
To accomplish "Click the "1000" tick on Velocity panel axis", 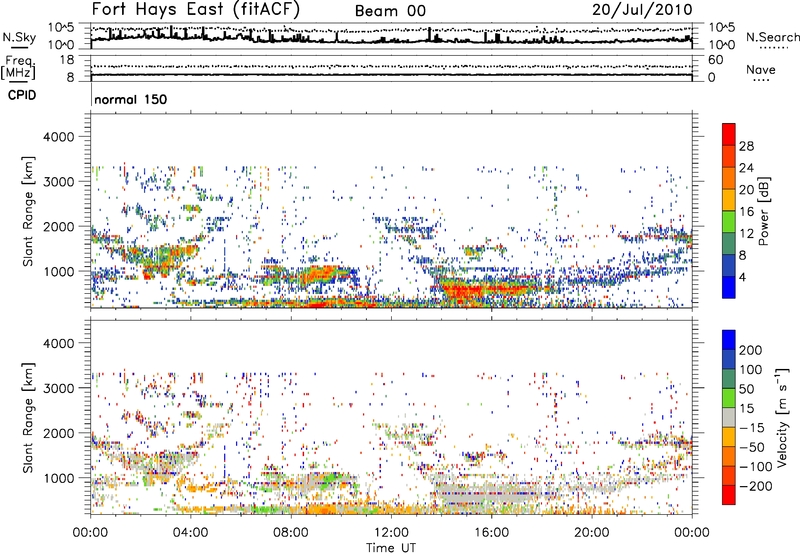I will 59,478.
